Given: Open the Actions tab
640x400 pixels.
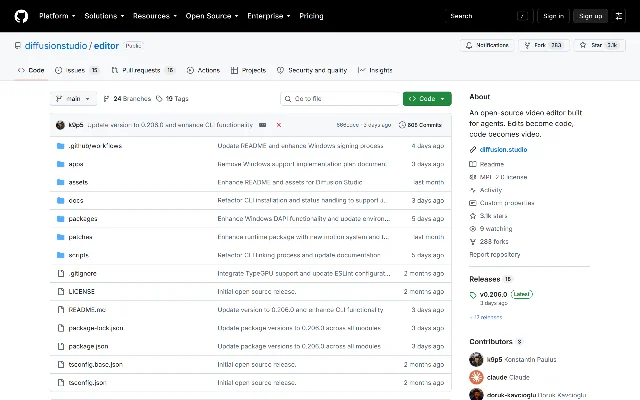Looking at the screenshot, I should click(203, 70).
